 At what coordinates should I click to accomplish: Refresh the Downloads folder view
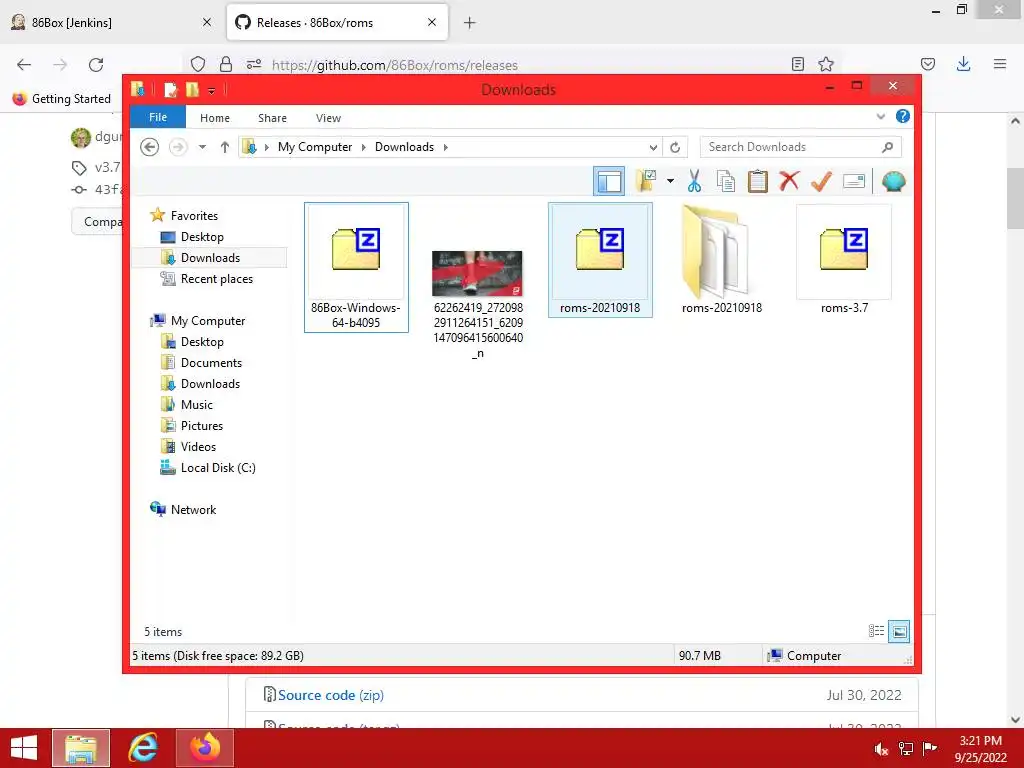[675, 147]
